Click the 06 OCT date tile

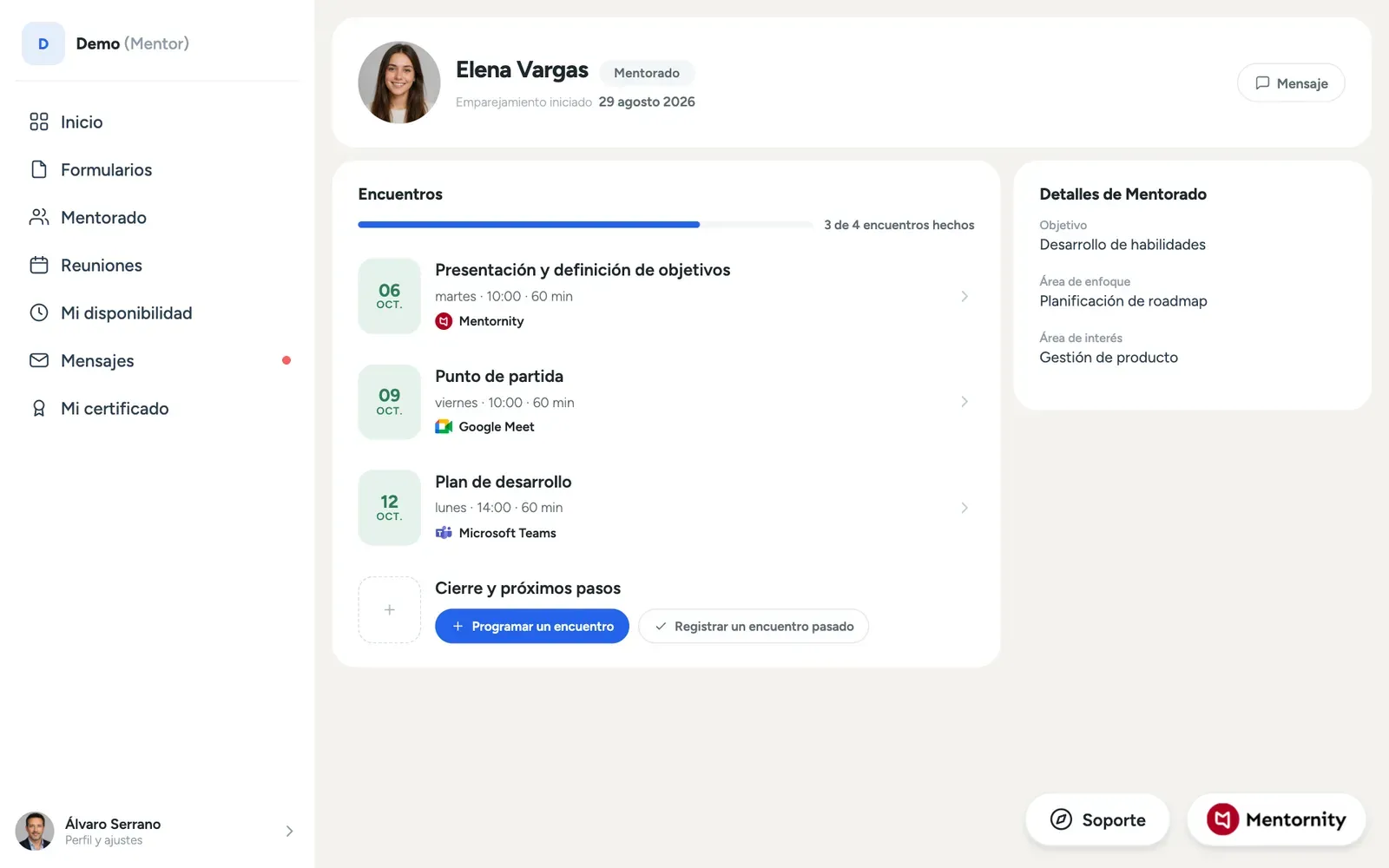(x=390, y=296)
